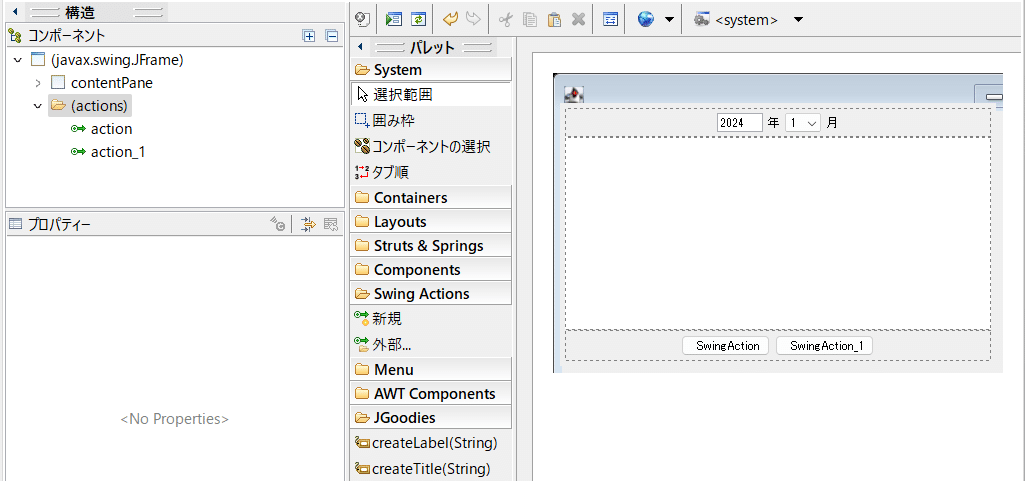Open the globe icon dropdown arrow
The width and height of the screenshot is (1025, 481).
(x=669, y=20)
